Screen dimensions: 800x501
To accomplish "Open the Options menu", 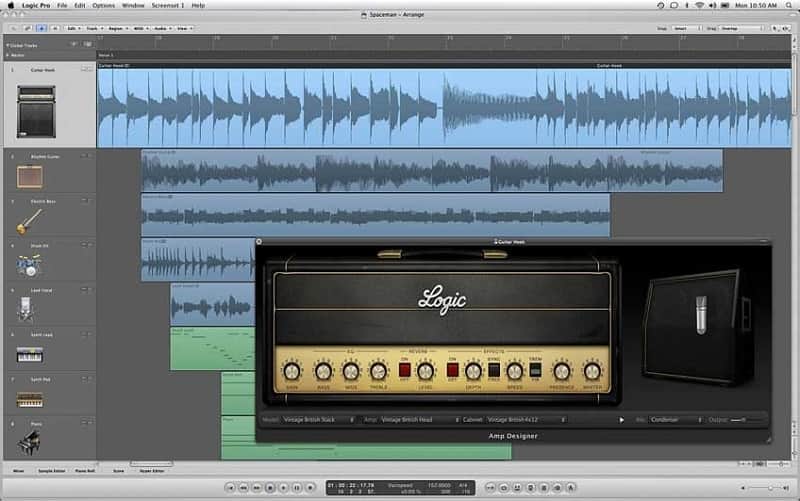I will [103, 5].
